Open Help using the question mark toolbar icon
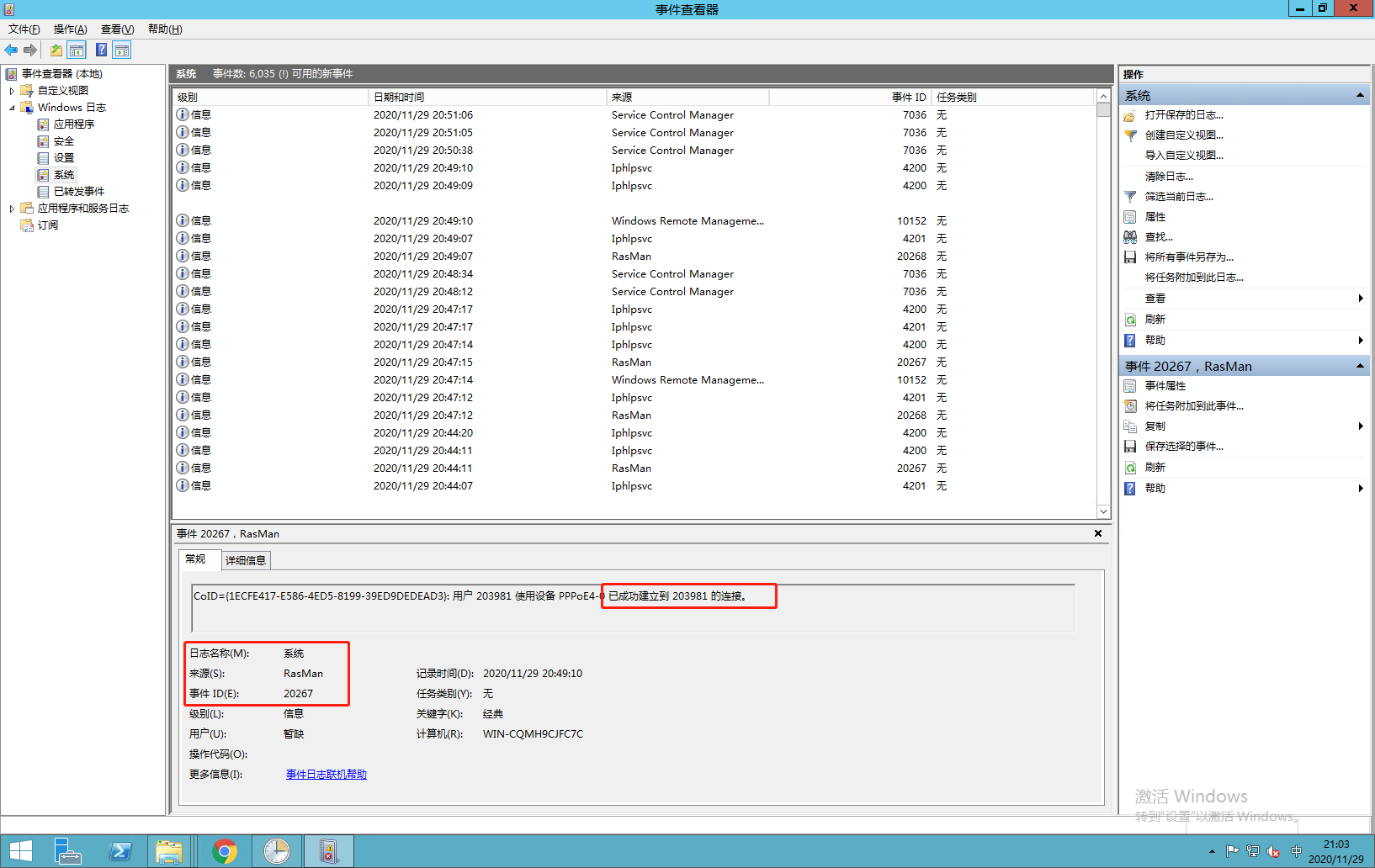1375x868 pixels. (101, 50)
